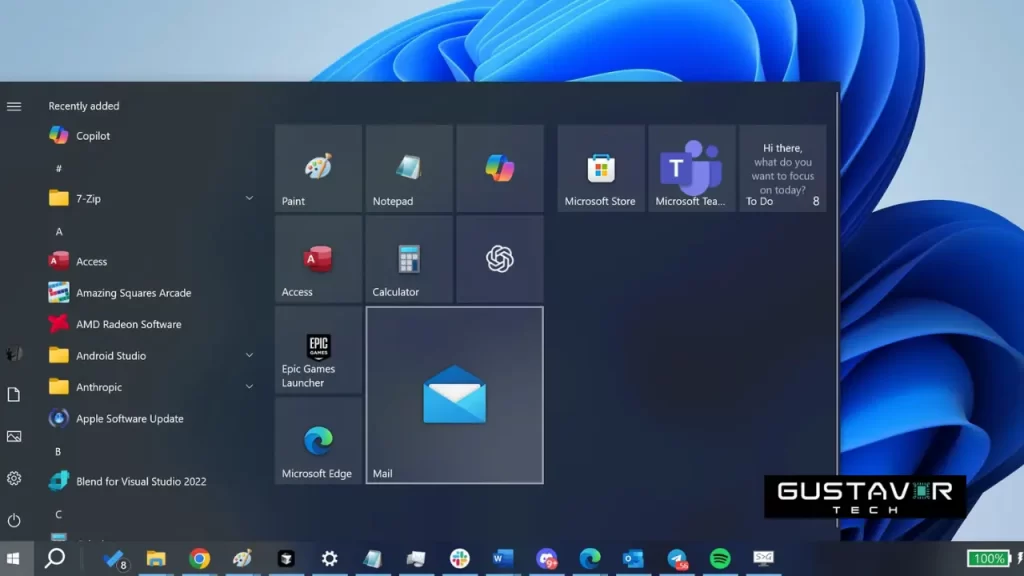Open Documents icon in Start sidebar
Viewport: 1024px width, 576px height.
tap(14, 394)
